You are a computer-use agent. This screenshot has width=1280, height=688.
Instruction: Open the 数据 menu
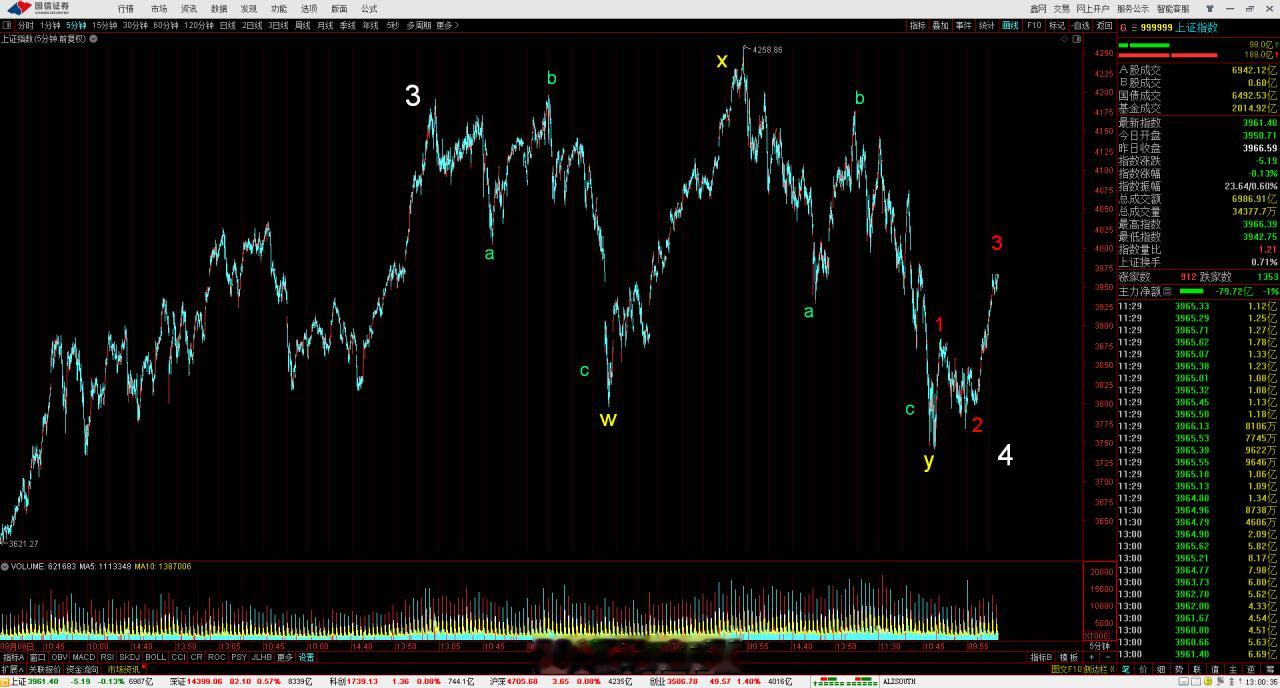(219, 8)
